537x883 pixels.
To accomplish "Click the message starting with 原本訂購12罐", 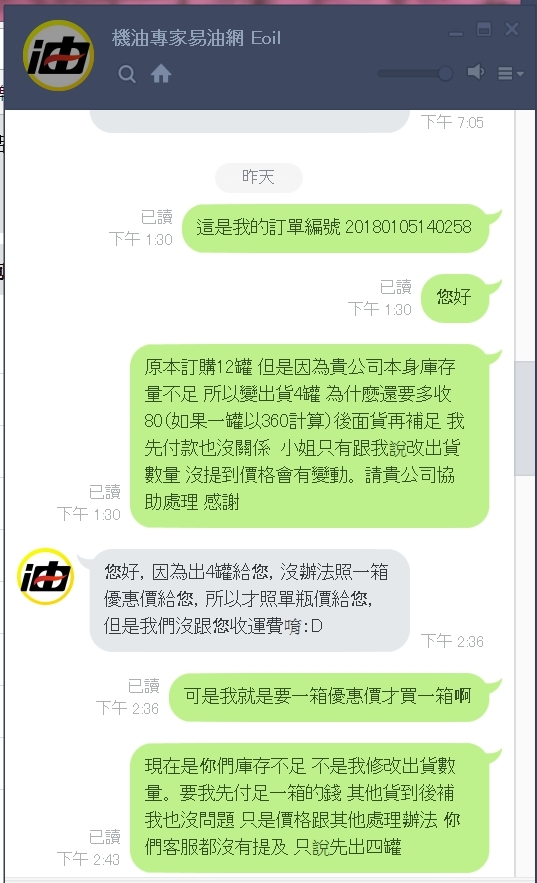I will click(x=309, y=435).
